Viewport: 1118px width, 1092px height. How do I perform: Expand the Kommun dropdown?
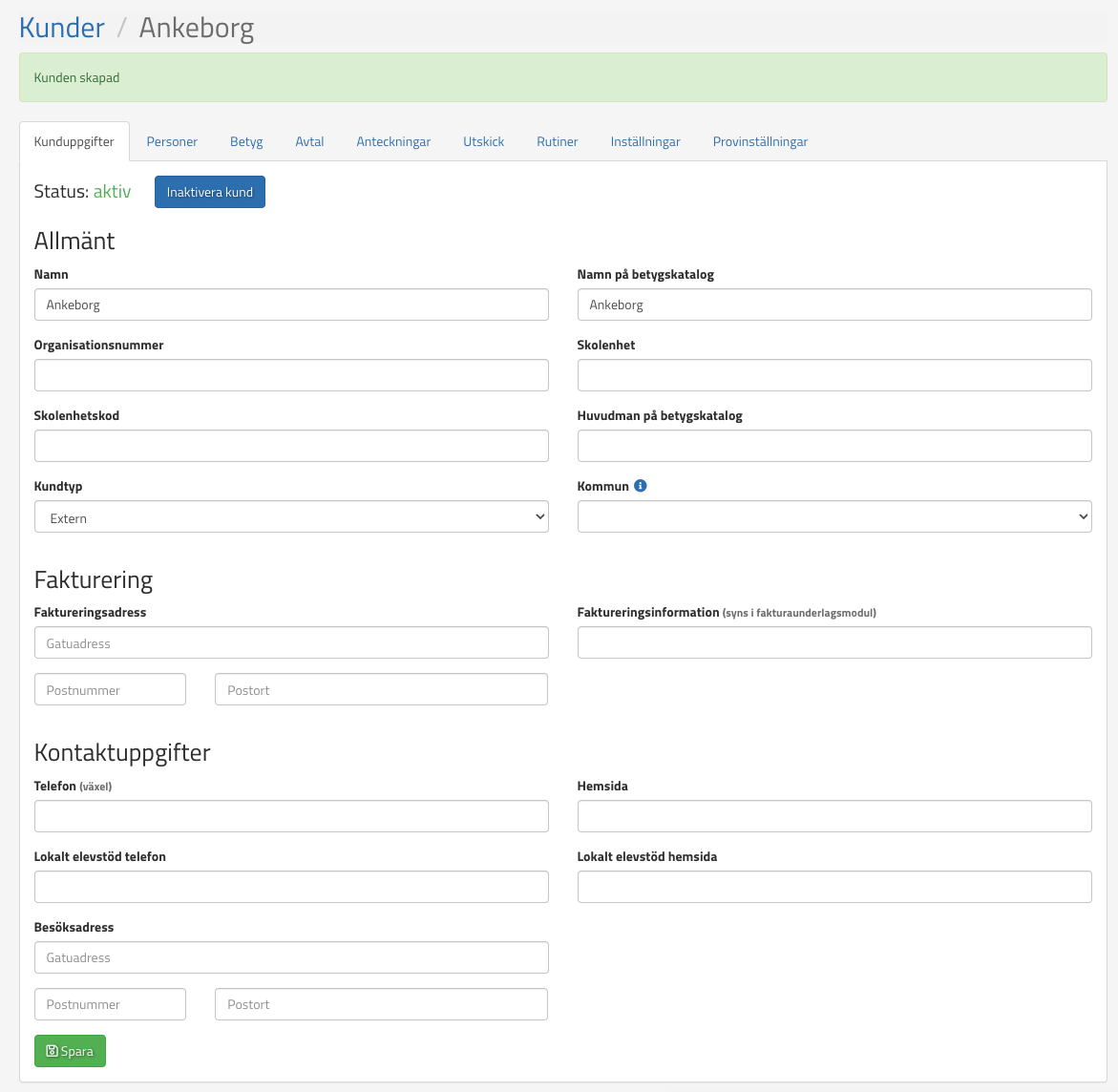(x=833, y=517)
